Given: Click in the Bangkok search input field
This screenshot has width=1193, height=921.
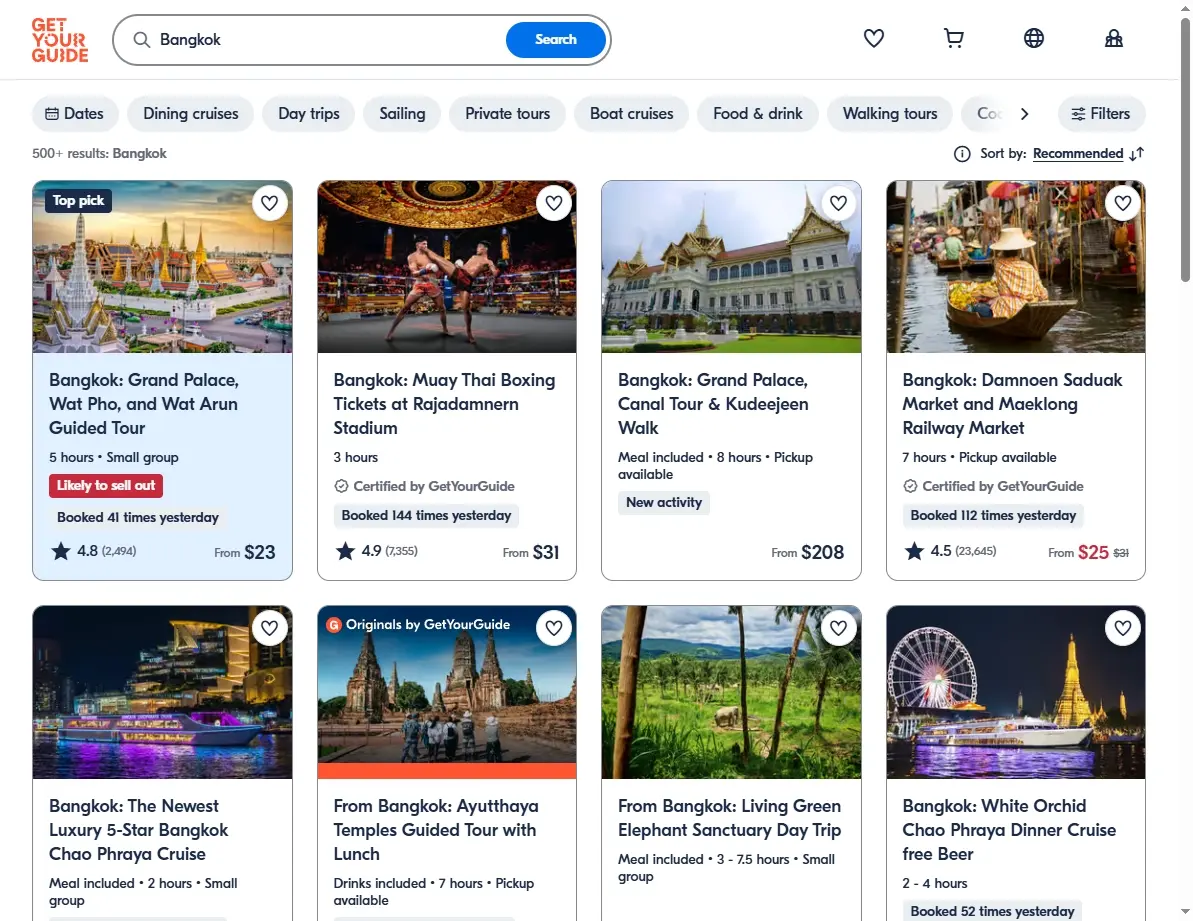Looking at the screenshot, I should [327, 40].
